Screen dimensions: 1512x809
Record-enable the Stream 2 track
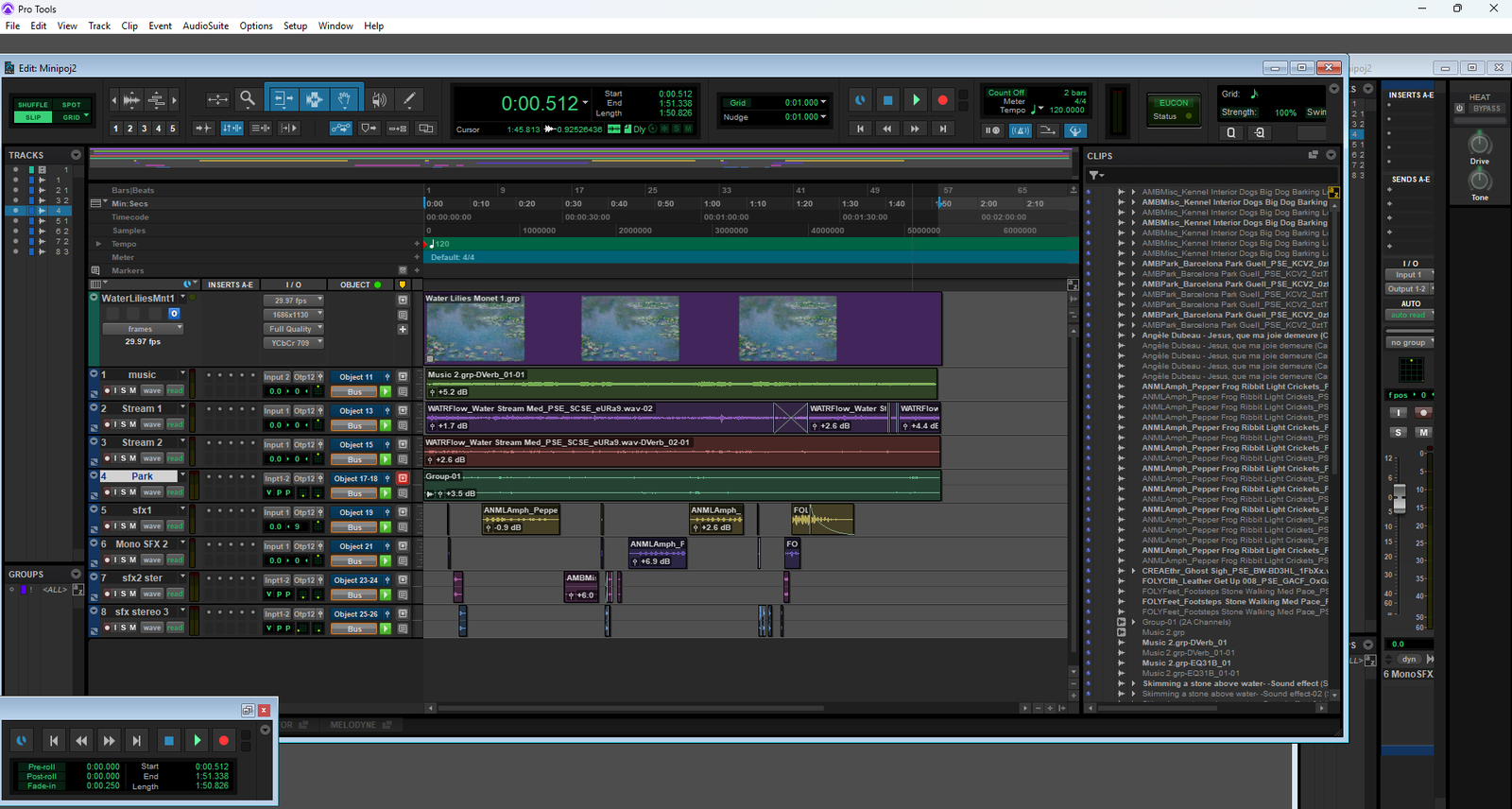point(108,458)
